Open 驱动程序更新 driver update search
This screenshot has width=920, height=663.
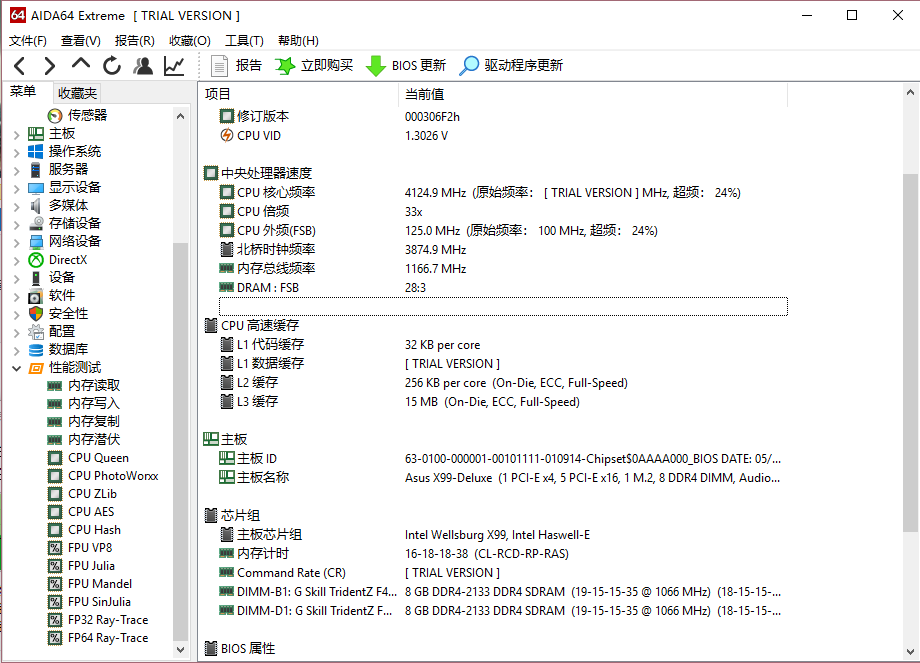coord(511,66)
